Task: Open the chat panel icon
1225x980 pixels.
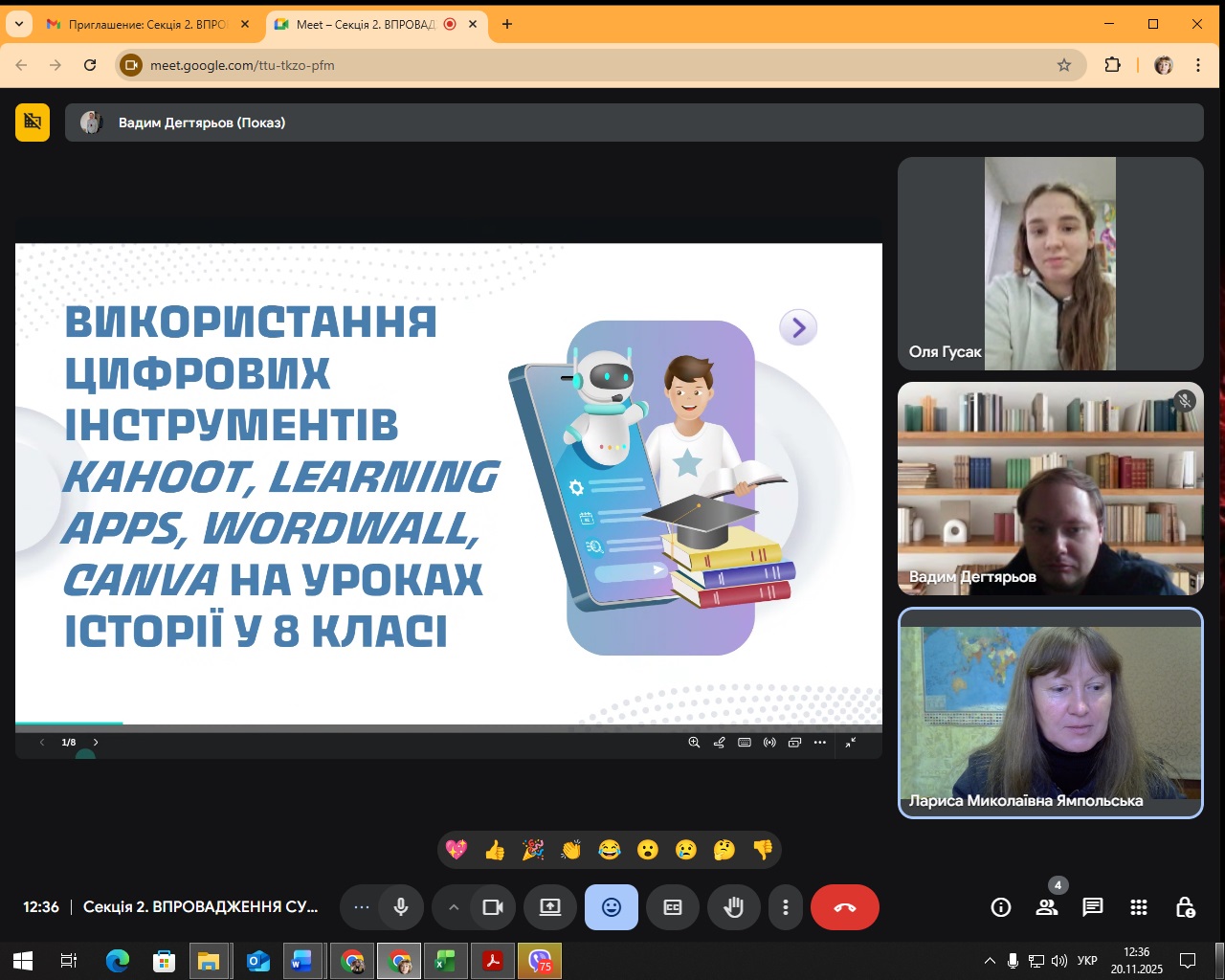Action: (x=1092, y=907)
